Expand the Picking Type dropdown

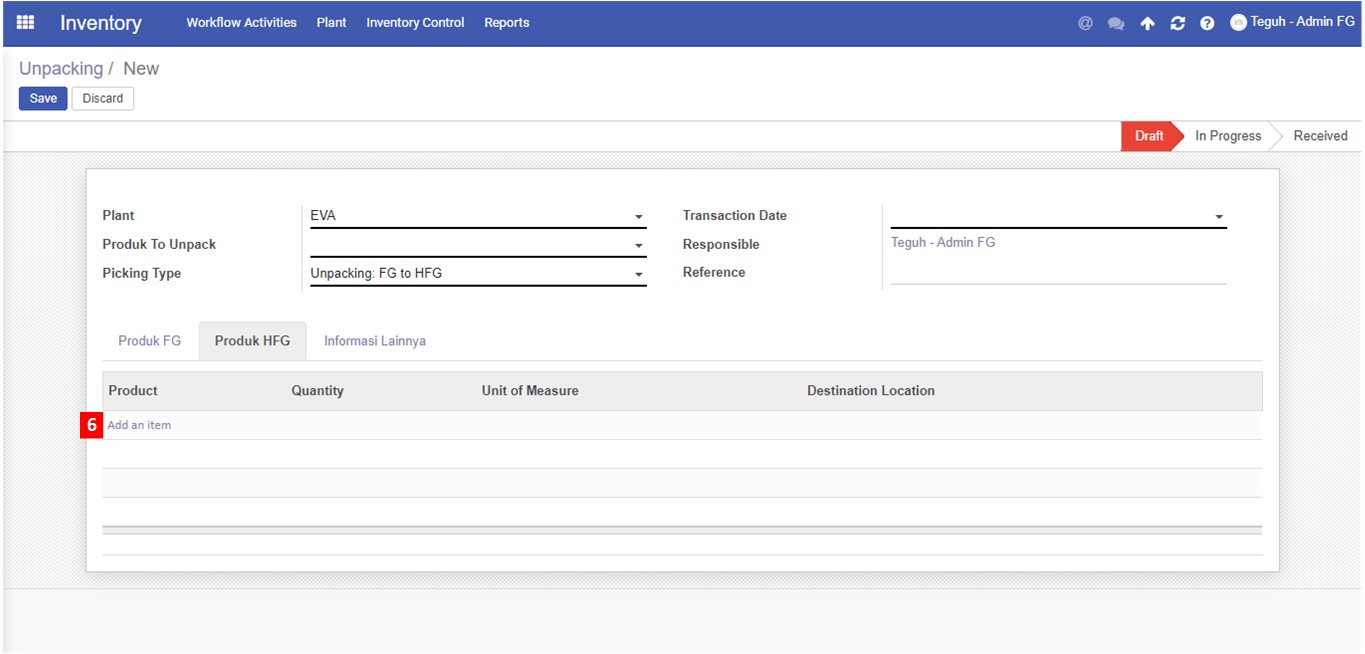(638, 275)
